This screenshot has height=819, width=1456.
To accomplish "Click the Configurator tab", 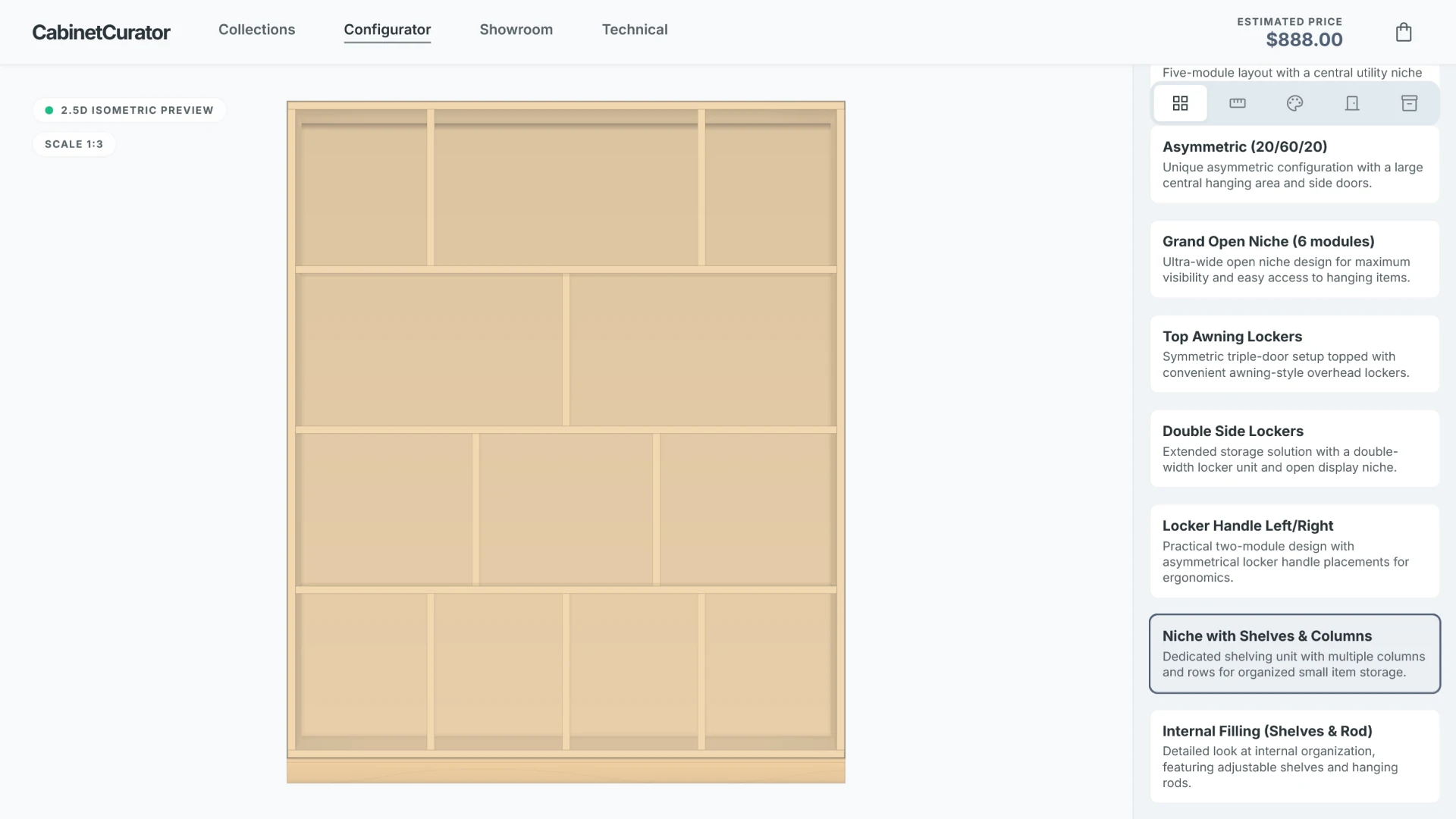I will [x=387, y=30].
